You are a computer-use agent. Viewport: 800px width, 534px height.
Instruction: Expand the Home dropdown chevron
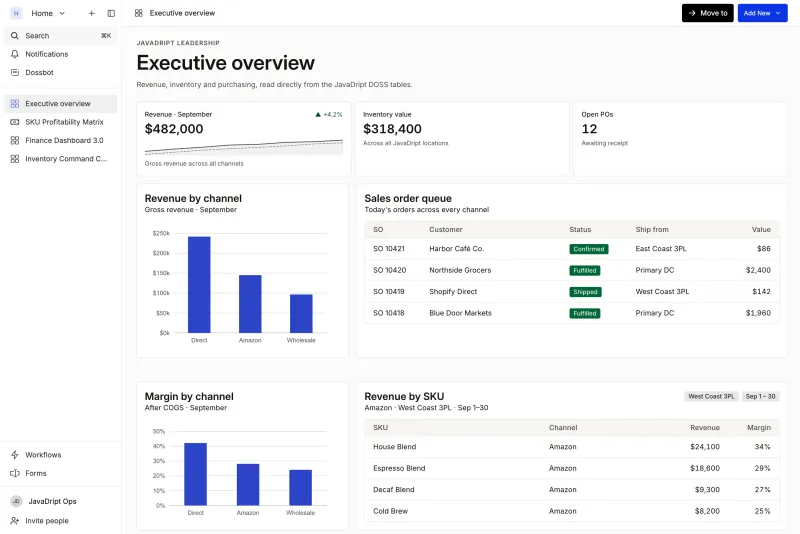(62, 13)
